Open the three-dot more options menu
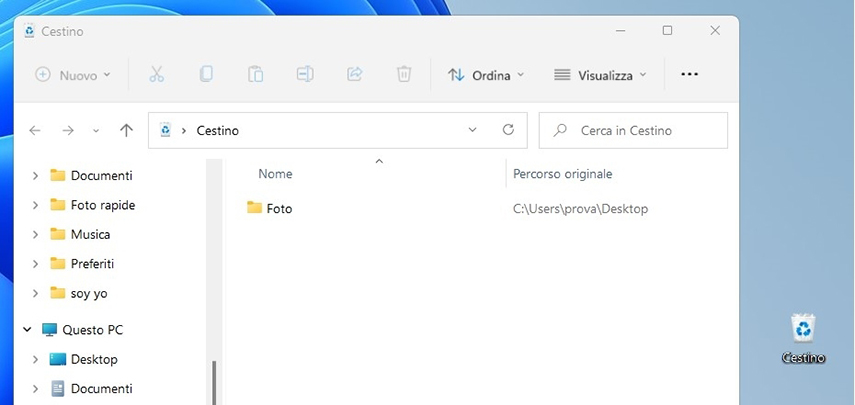Viewport: 855px width, 405px height. [x=690, y=75]
